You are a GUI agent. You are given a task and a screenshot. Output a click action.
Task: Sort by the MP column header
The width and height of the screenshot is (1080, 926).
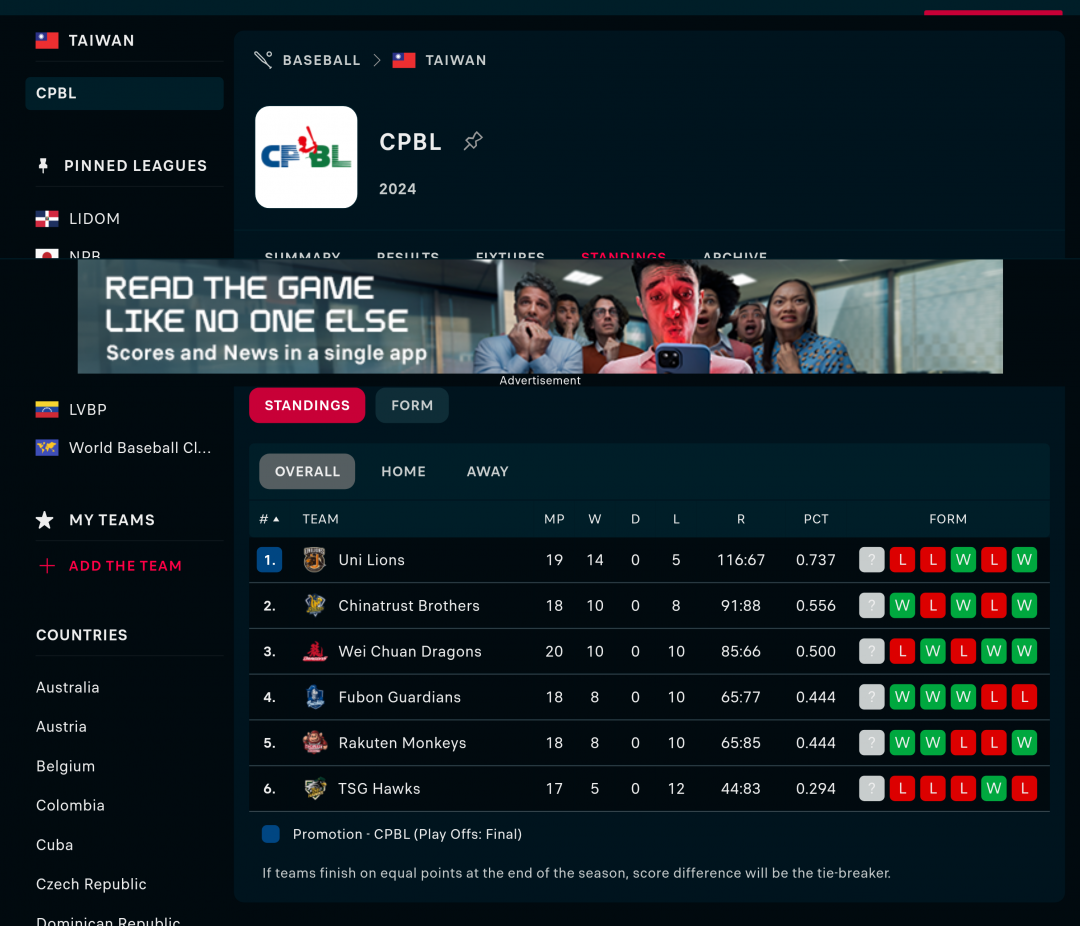[x=554, y=519]
